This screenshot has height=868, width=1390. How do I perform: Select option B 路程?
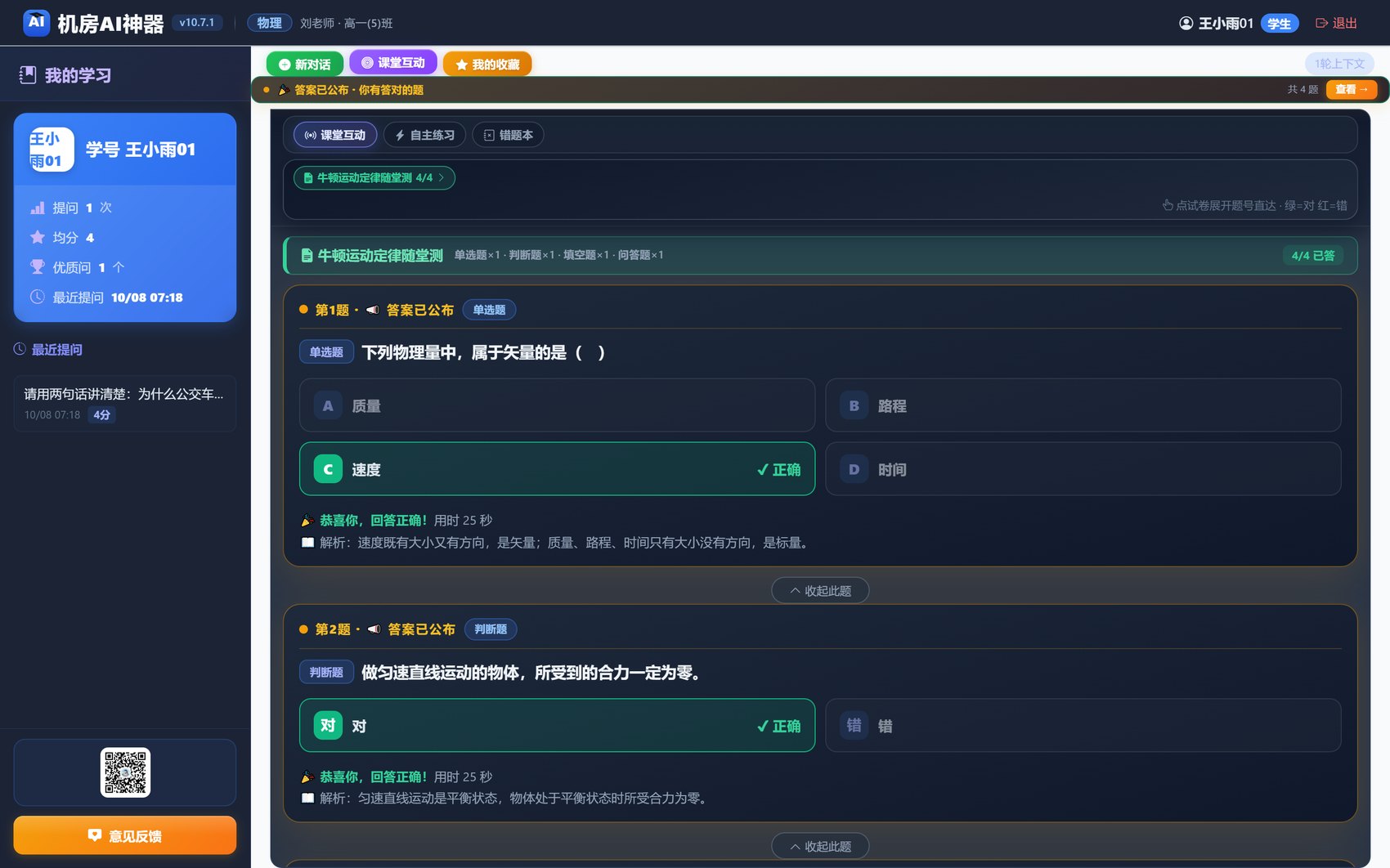tap(1083, 405)
